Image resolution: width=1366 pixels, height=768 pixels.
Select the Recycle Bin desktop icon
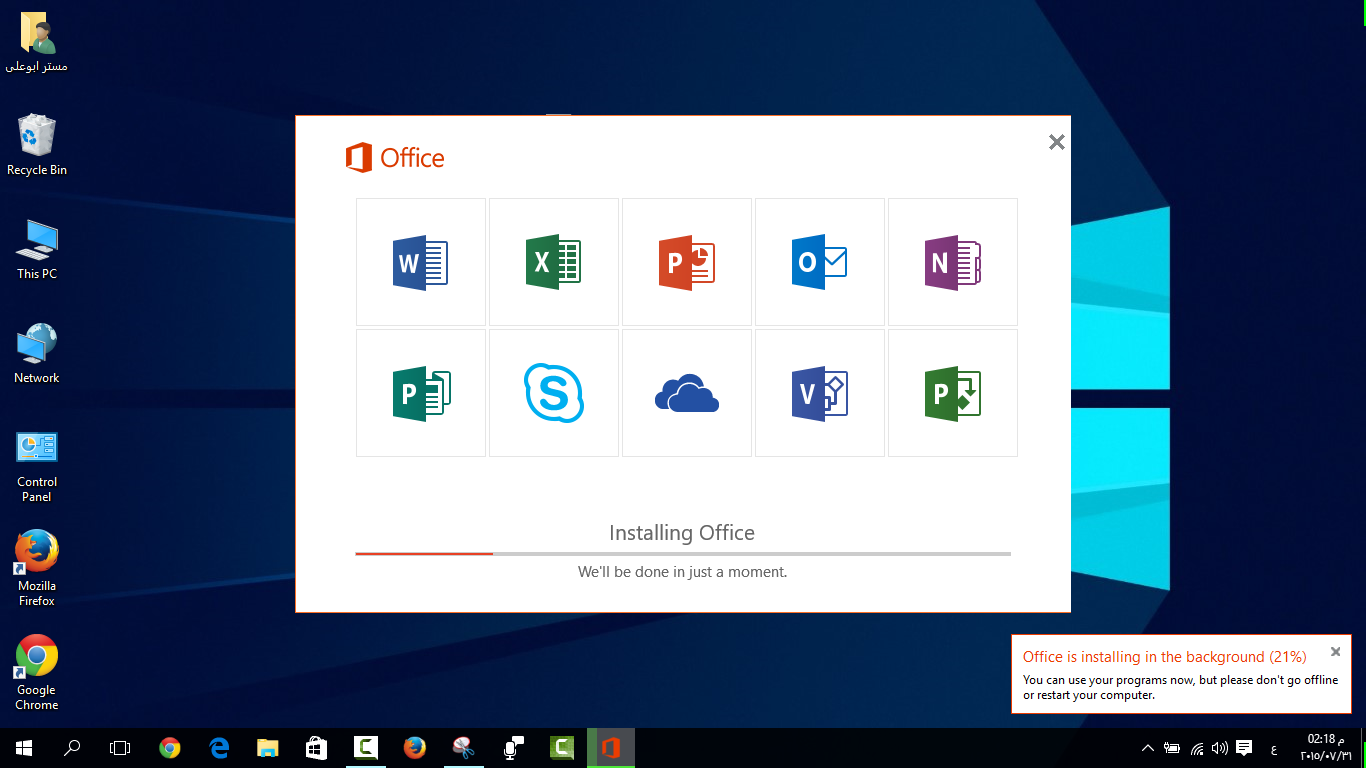point(37,145)
